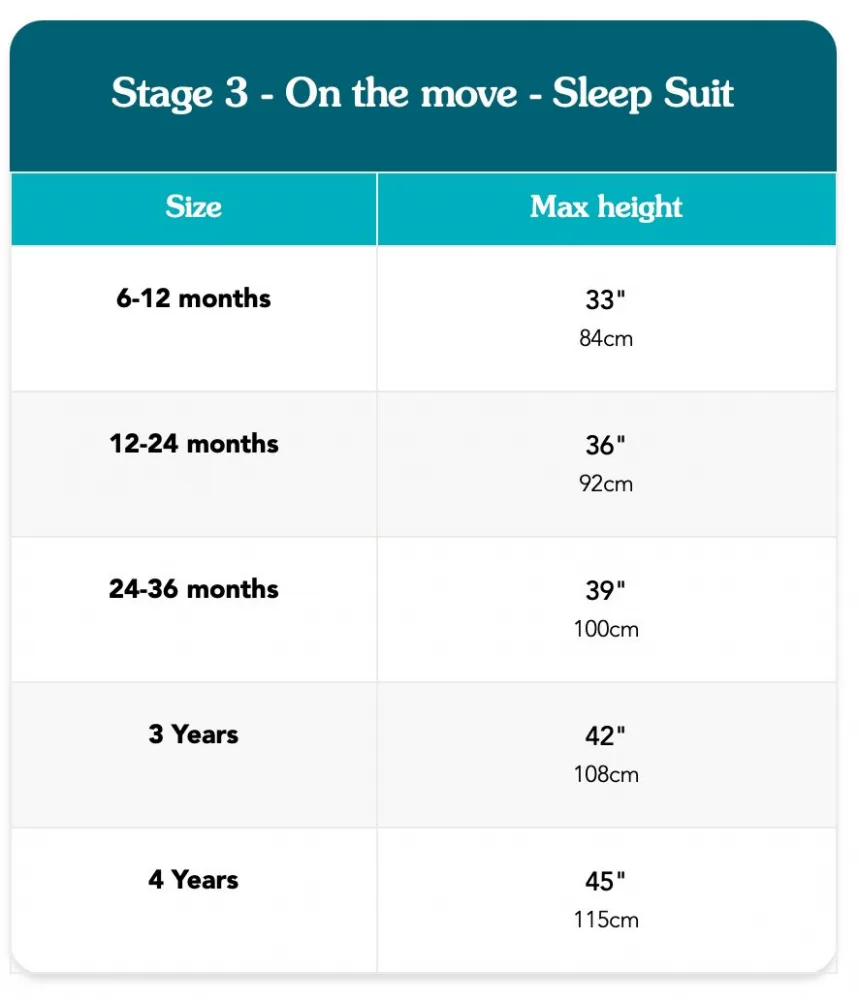Click the 115cm measurement text
This screenshot has height=1000, width=859.
606,919
